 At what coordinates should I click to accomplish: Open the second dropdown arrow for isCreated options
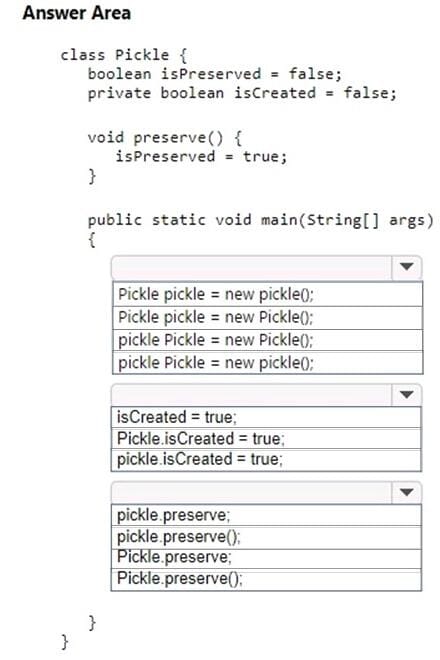(406, 395)
